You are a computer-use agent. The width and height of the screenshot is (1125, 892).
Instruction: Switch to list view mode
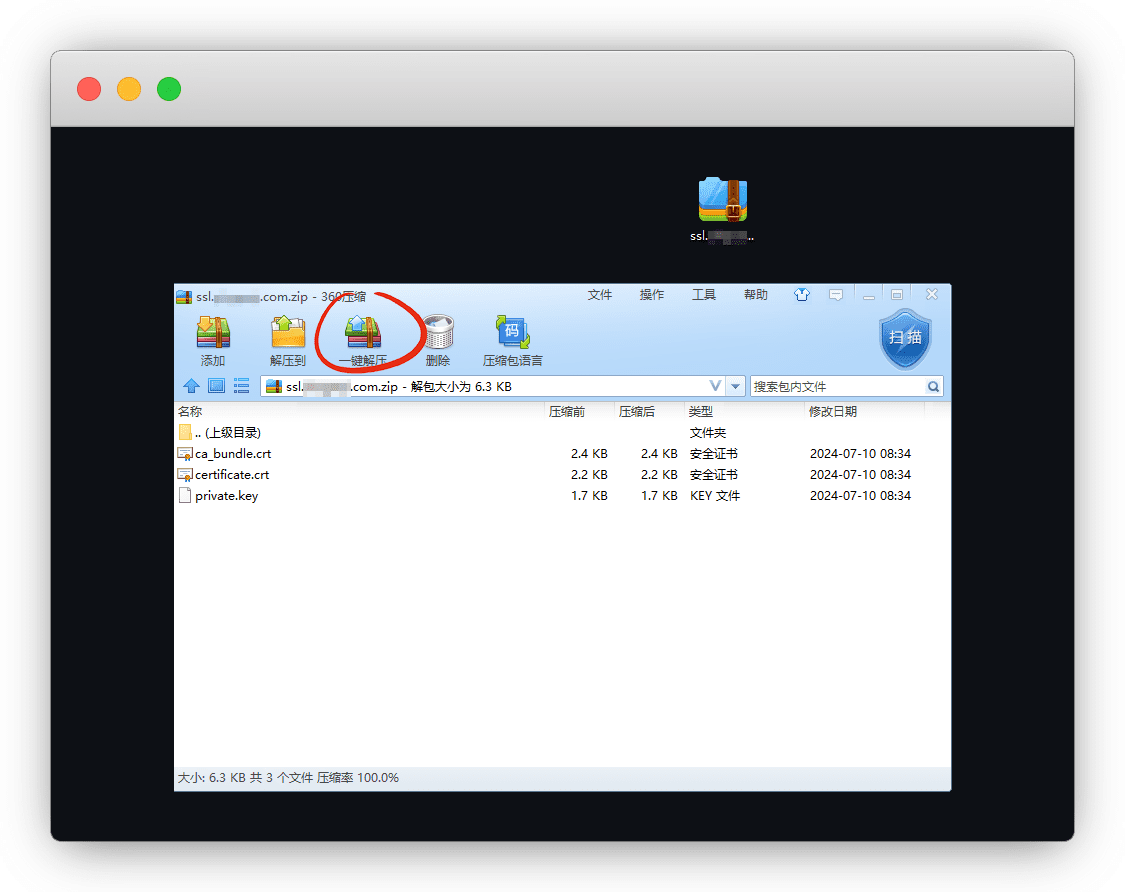point(241,386)
